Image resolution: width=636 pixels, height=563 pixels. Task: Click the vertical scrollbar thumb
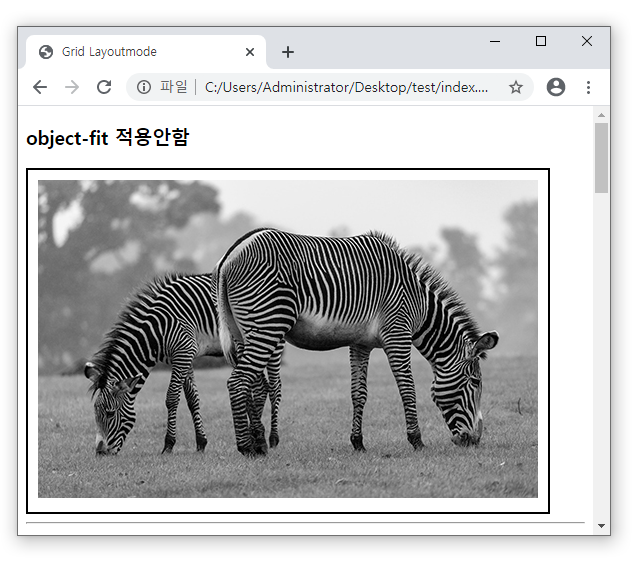coord(602,158)
